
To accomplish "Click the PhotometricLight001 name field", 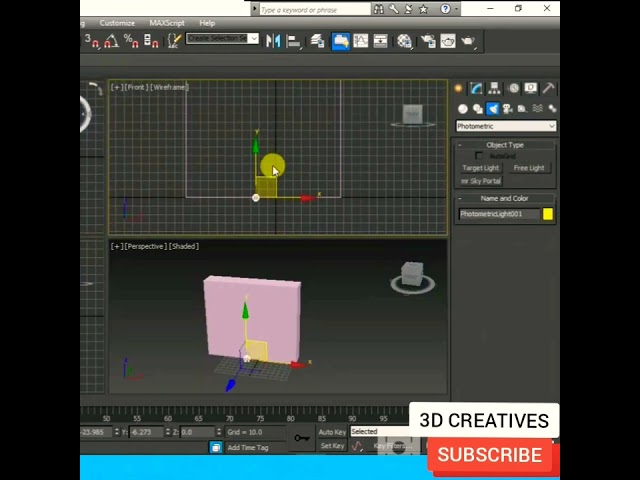I will click(499, 214).
